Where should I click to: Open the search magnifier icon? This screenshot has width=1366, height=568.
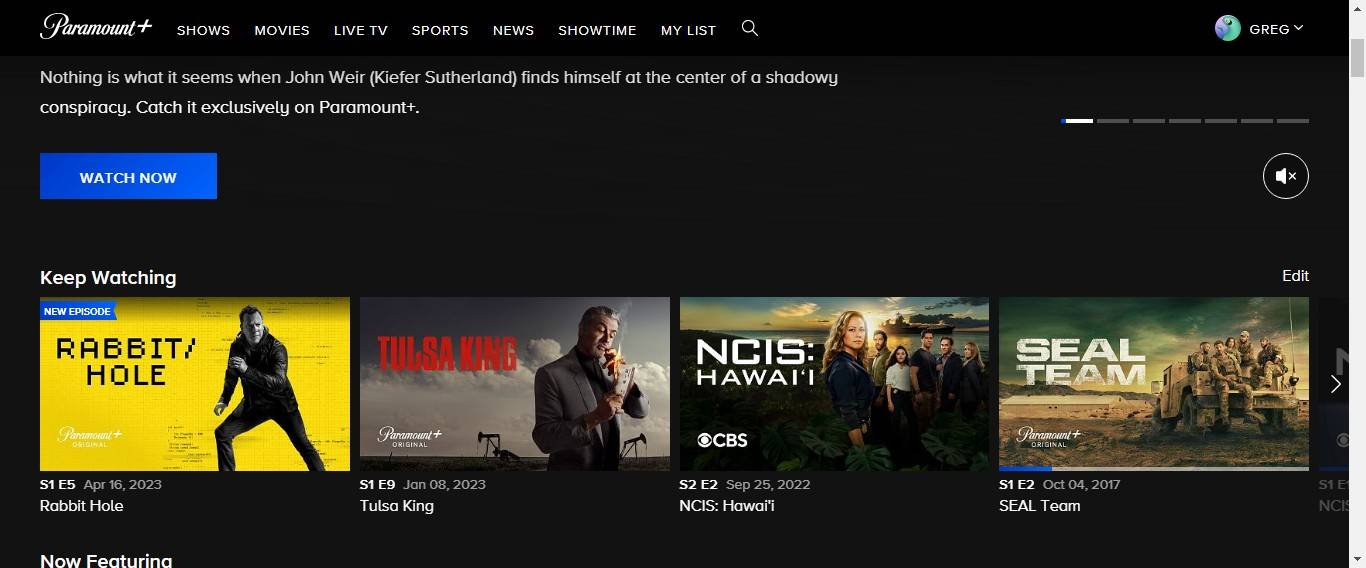[750, 29]
